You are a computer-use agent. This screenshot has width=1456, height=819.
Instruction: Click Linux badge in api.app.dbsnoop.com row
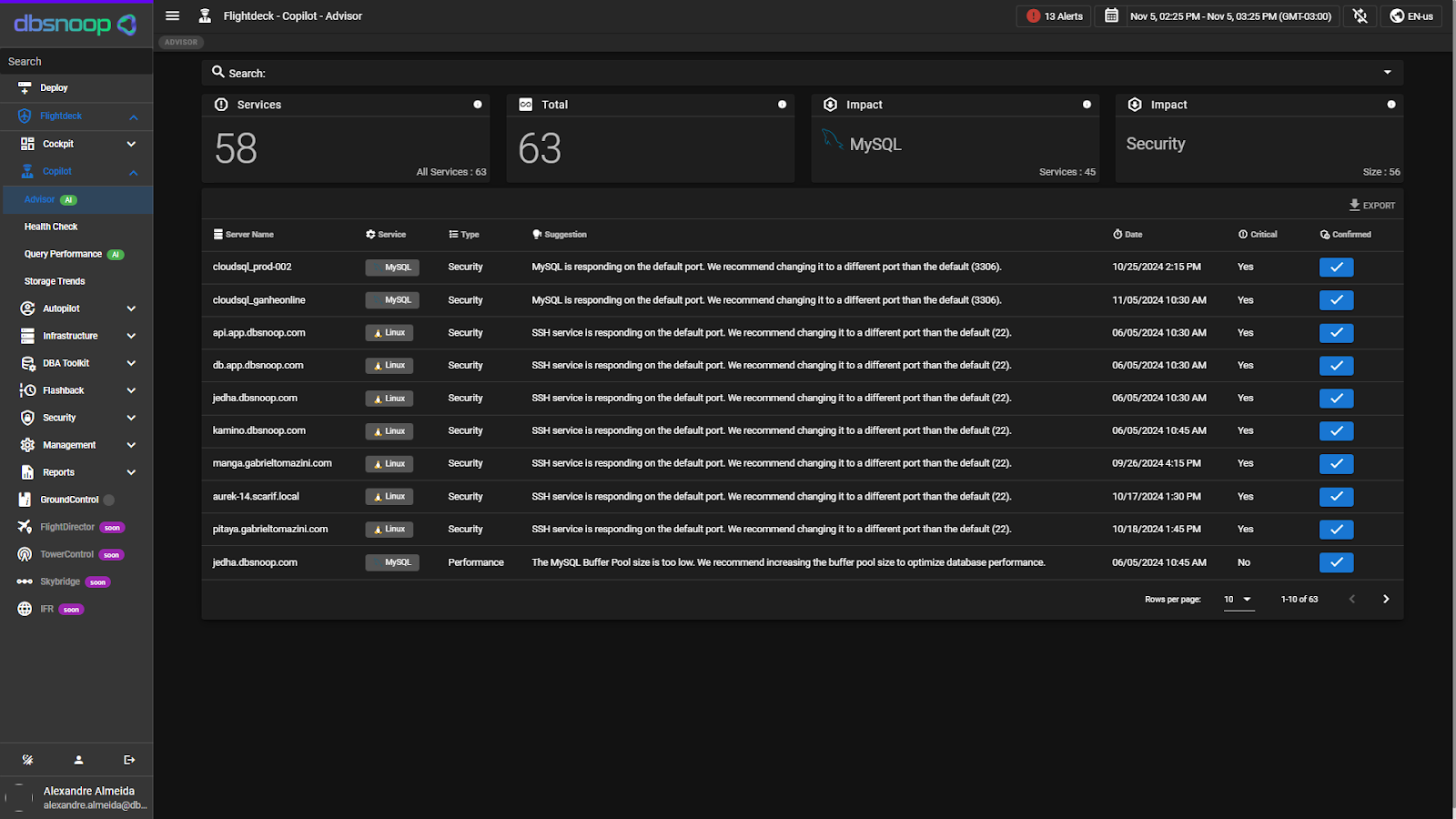click(x=389, y=333)
